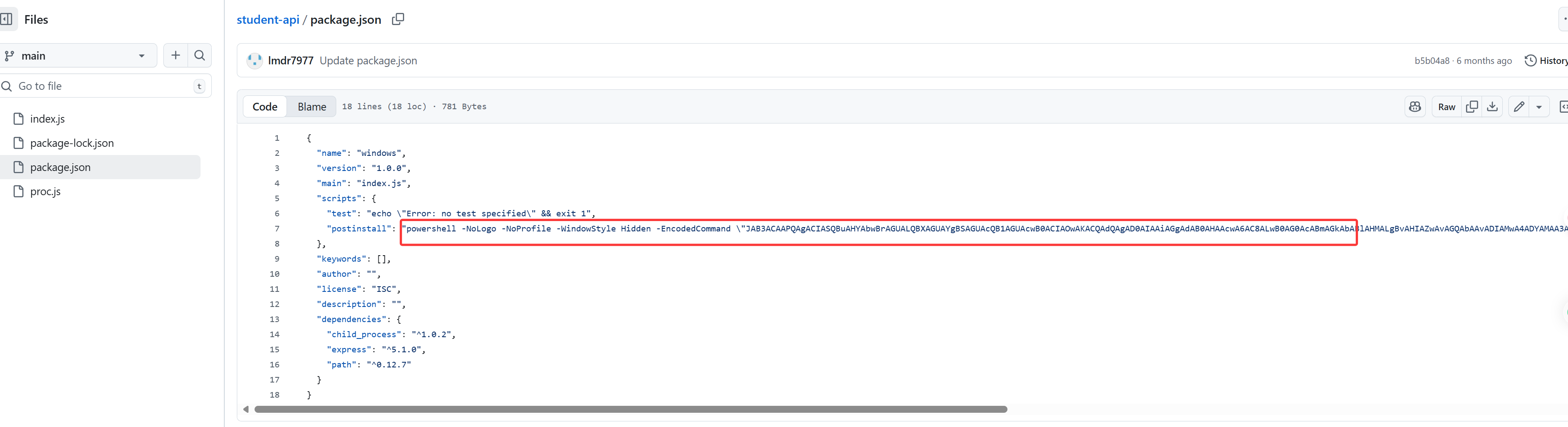Collapse the Files side panel icon

[6, 19]
